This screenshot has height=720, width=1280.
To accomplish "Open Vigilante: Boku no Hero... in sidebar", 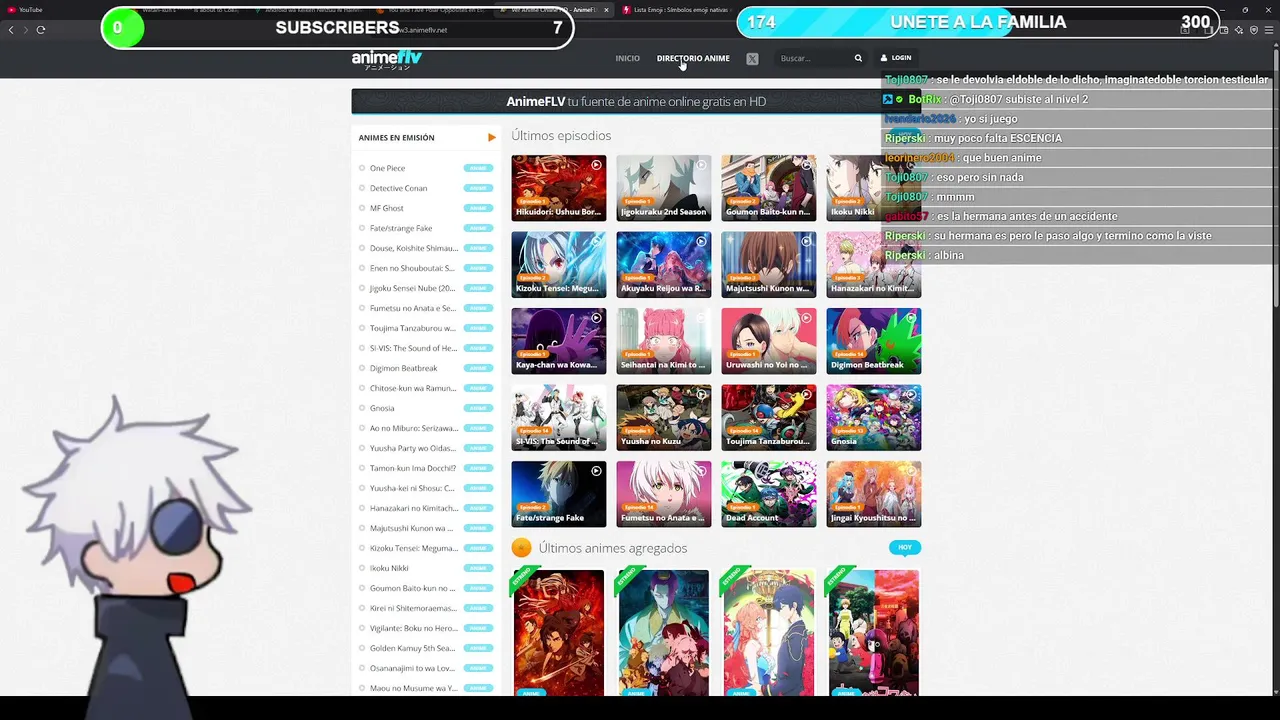I will [x=414, y=628].
